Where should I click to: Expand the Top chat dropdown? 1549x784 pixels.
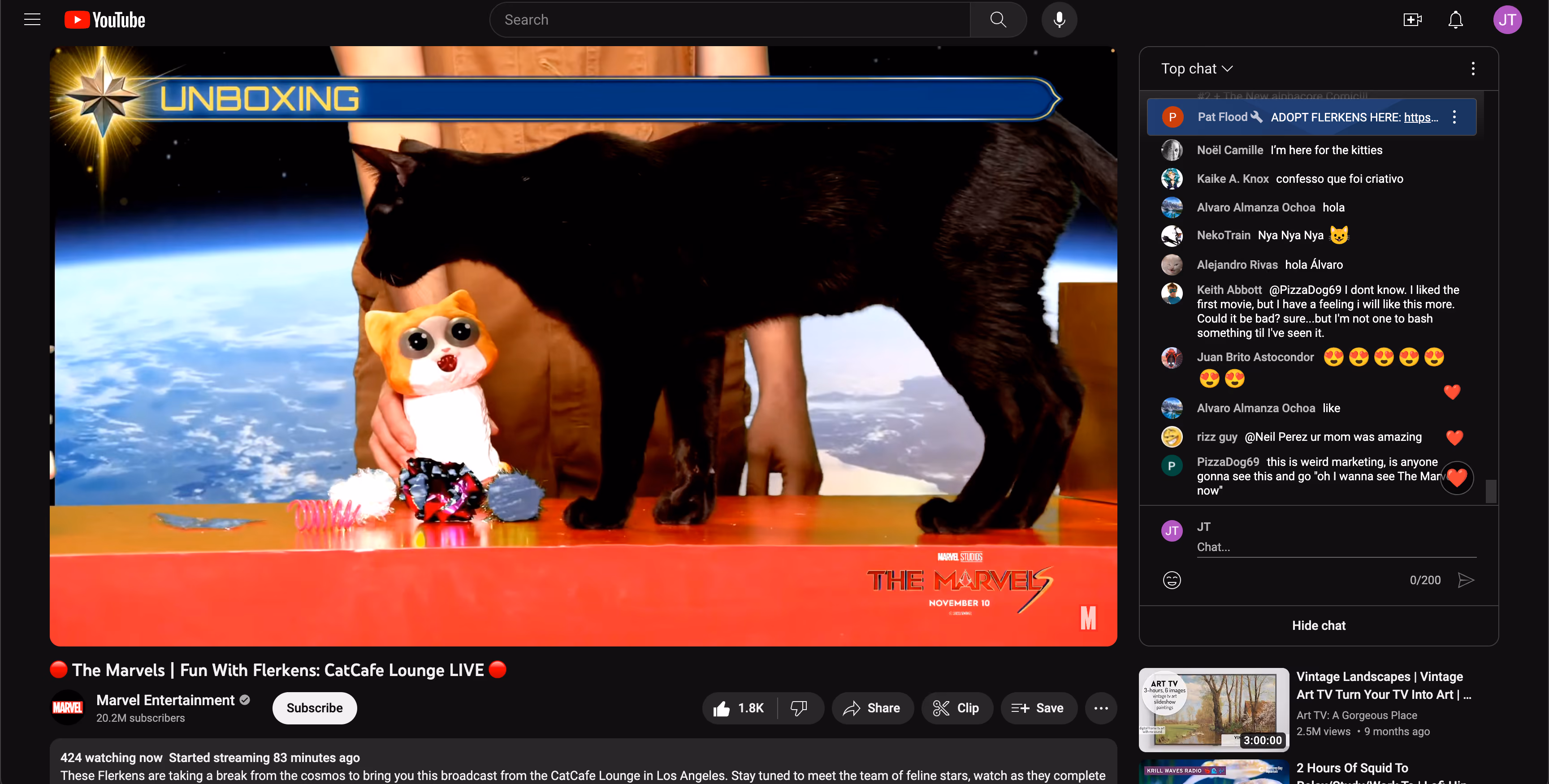tap(1197, 69)
